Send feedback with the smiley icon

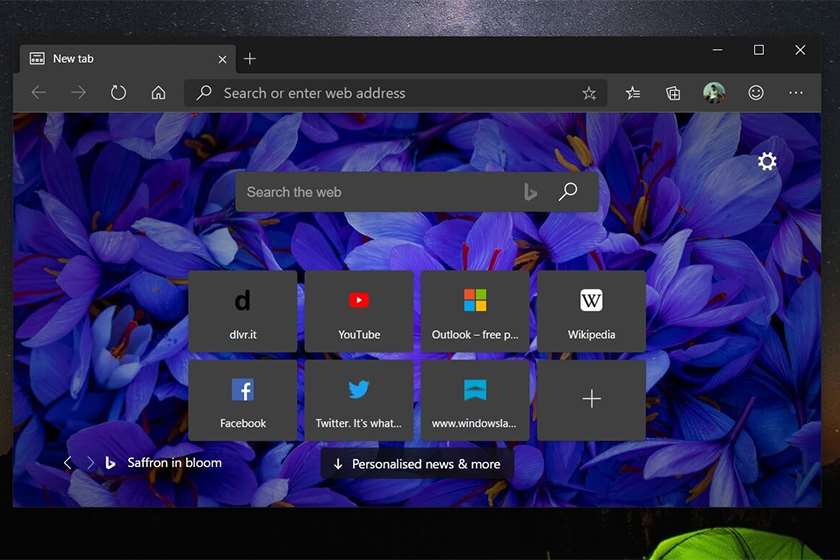756,93
